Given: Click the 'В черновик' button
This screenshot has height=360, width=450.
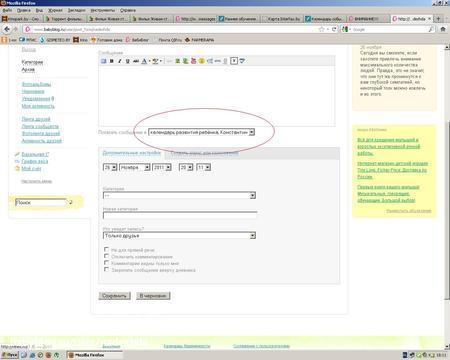Looking at the screenshot, I should point(153,296).
